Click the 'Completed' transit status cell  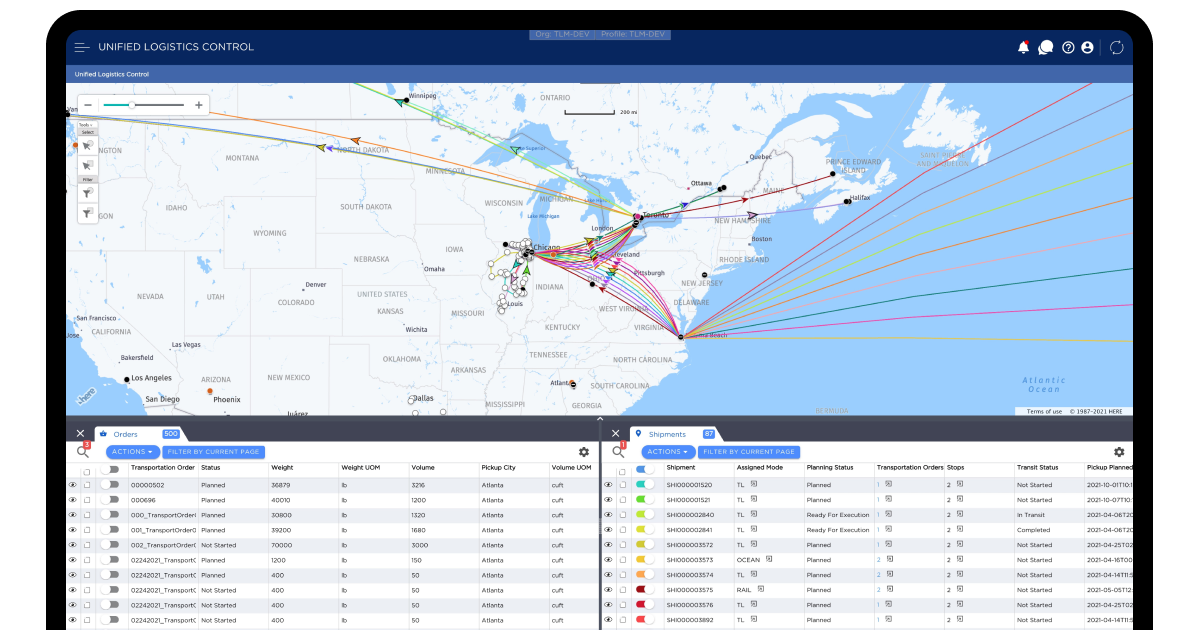[x=1033, y=530]
